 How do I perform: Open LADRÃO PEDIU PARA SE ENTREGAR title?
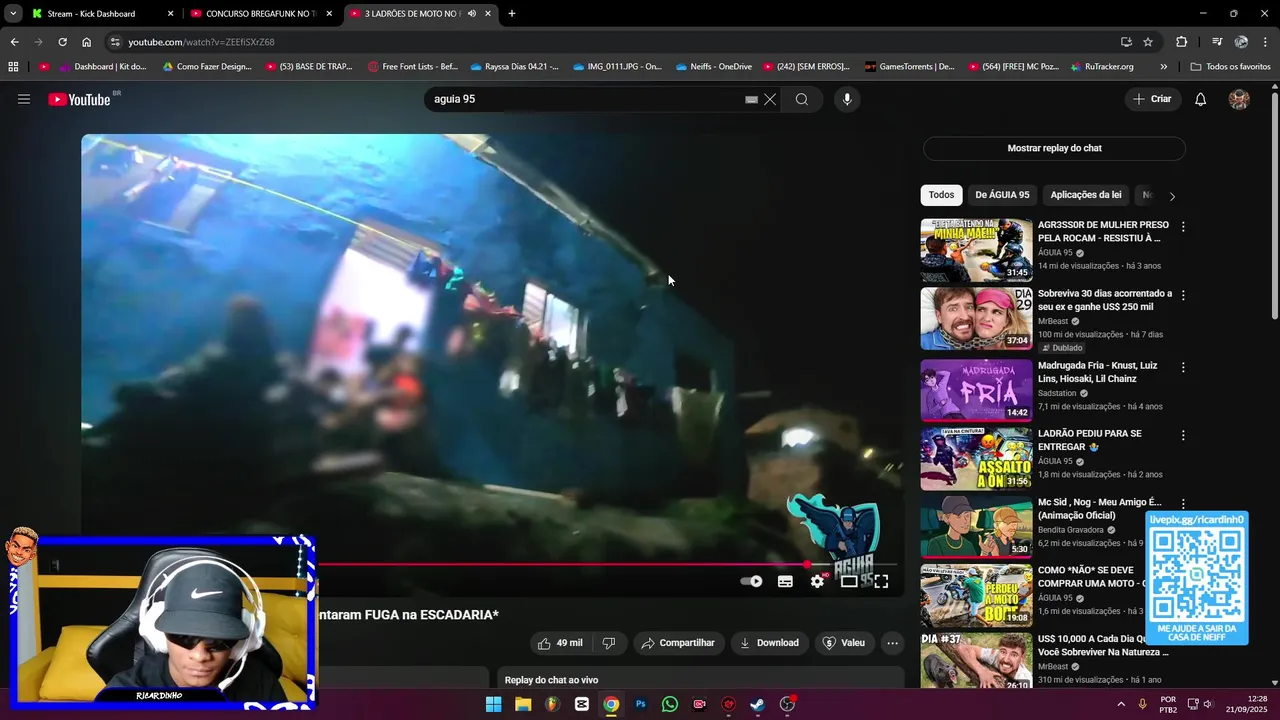point(1089,440)
